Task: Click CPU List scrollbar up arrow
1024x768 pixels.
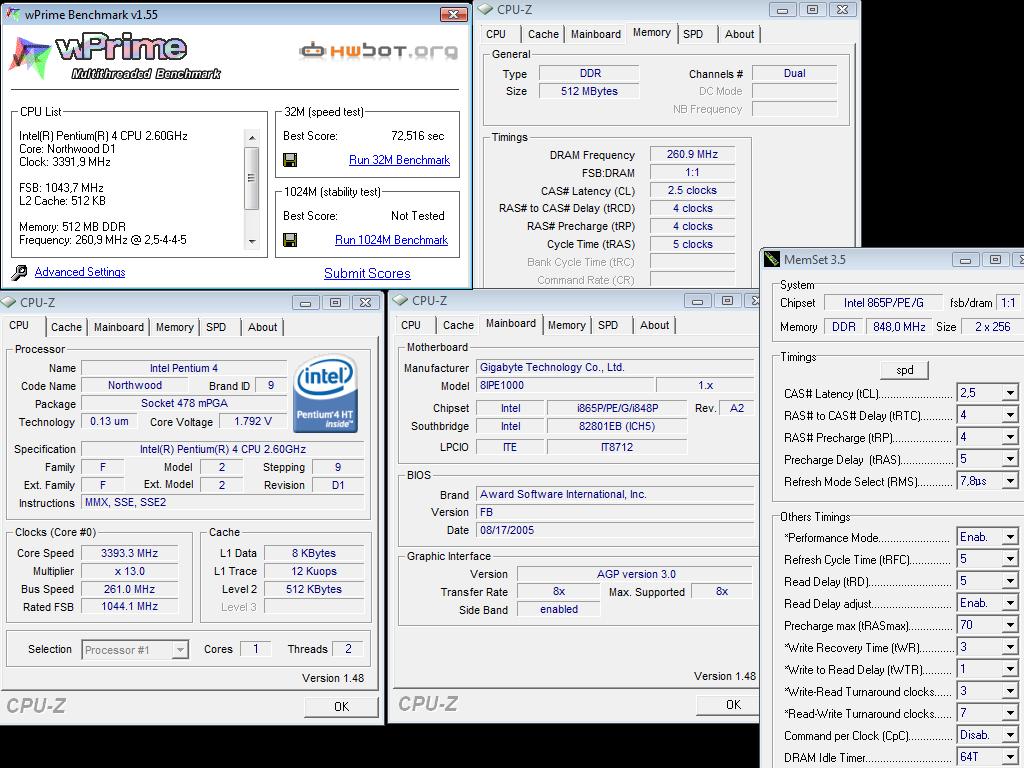Action: [252, 138]
